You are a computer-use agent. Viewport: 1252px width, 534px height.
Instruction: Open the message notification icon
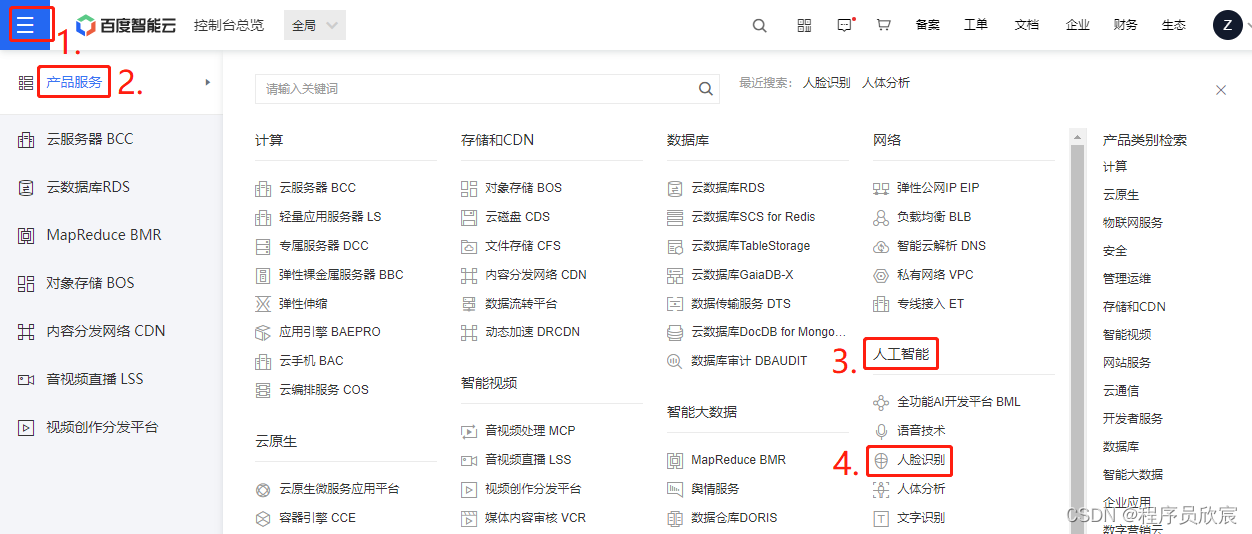tap(845, 25)
